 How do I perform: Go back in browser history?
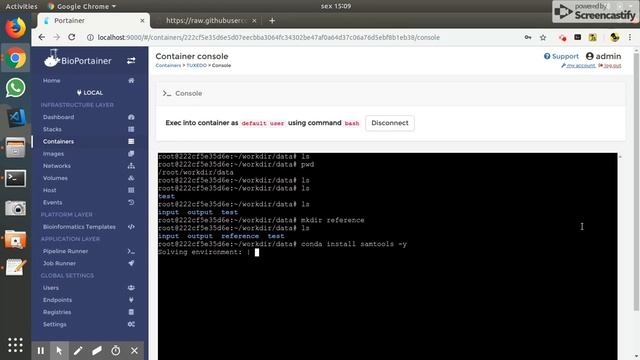point(42,37)
